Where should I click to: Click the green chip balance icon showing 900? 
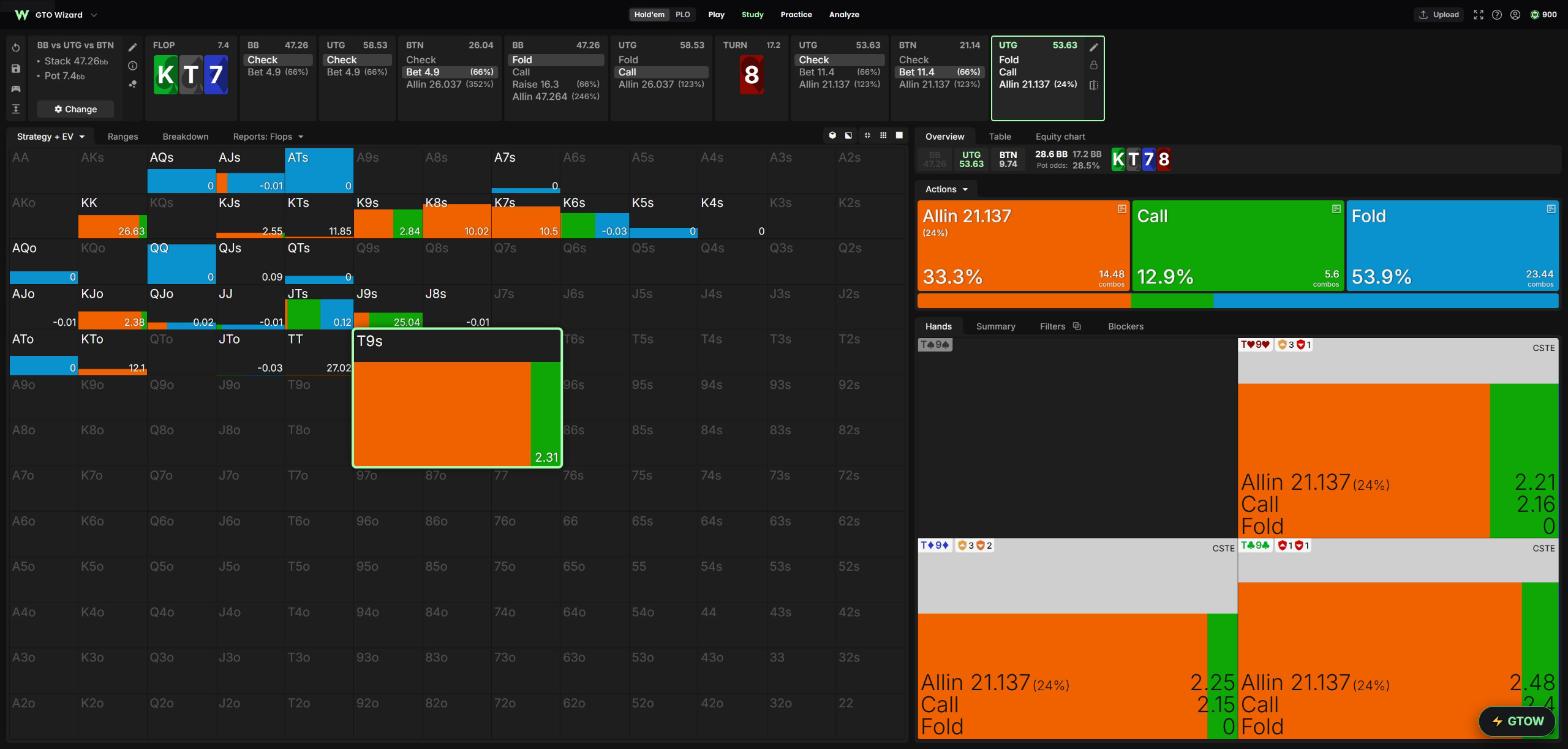[1535, 15]
